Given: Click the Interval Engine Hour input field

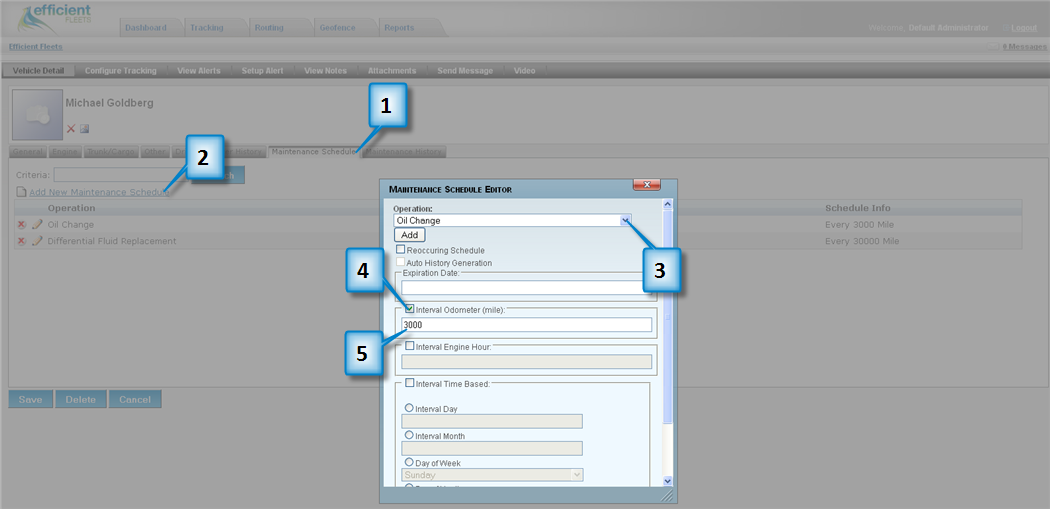Looking at the screenshot, I should click(x=526, y=362).
